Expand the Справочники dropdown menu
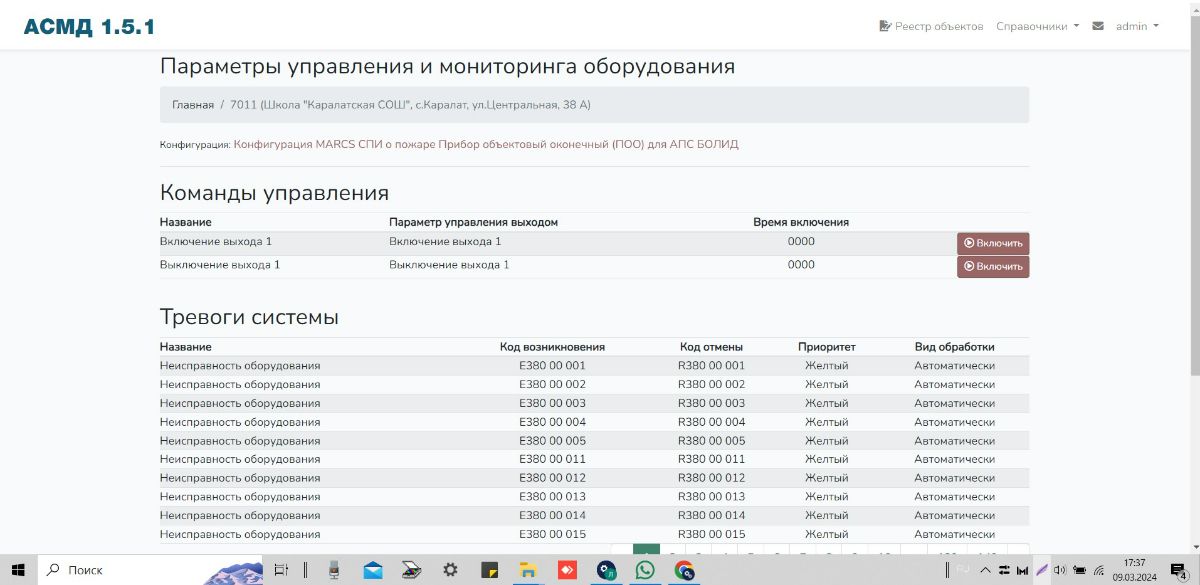This screenshot has height=585, width=1200. (x=1037, y=26)
